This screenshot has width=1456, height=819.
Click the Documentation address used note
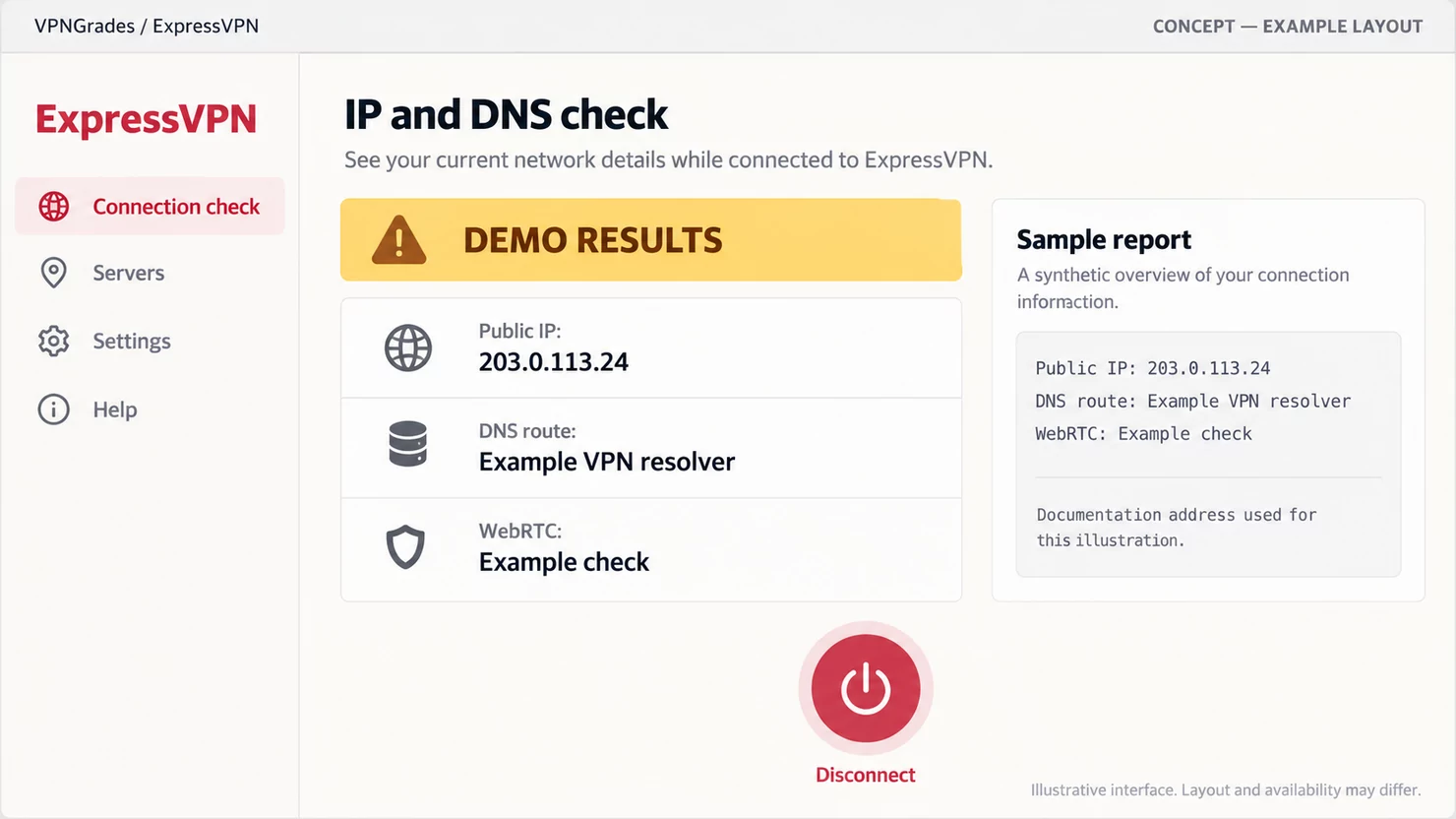(x=1177, y=528)
